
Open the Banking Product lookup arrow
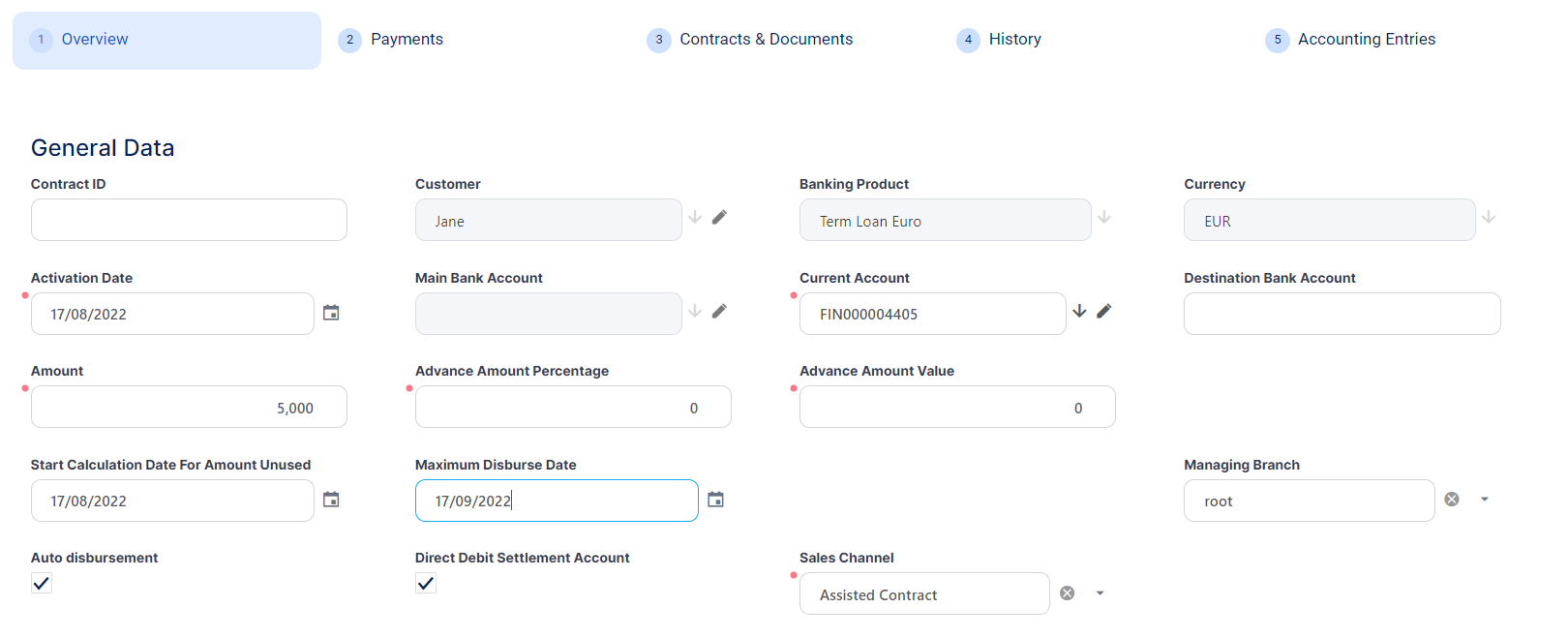[1104, 218]
